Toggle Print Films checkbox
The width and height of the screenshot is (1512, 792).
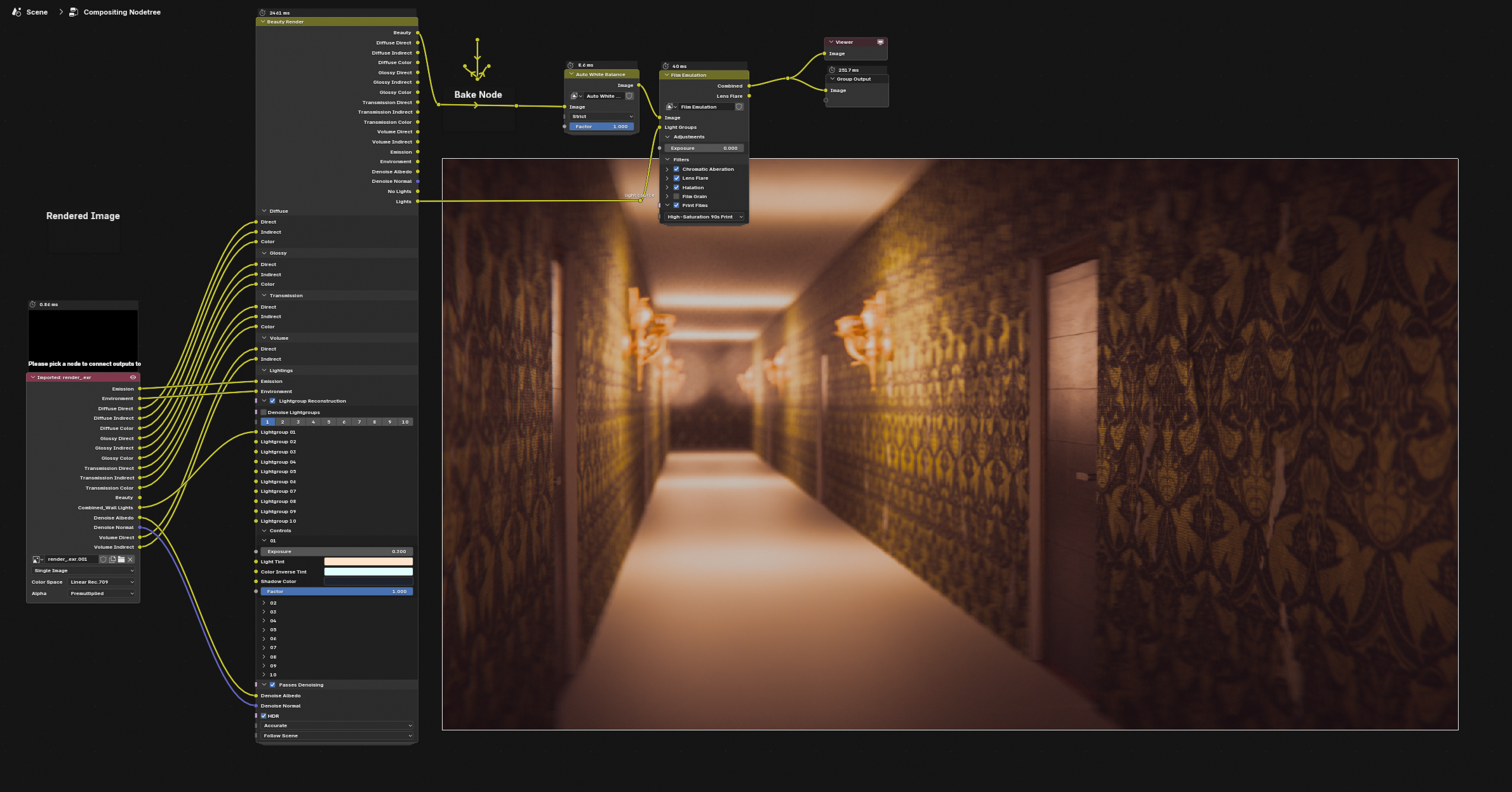tap(676, 205)
